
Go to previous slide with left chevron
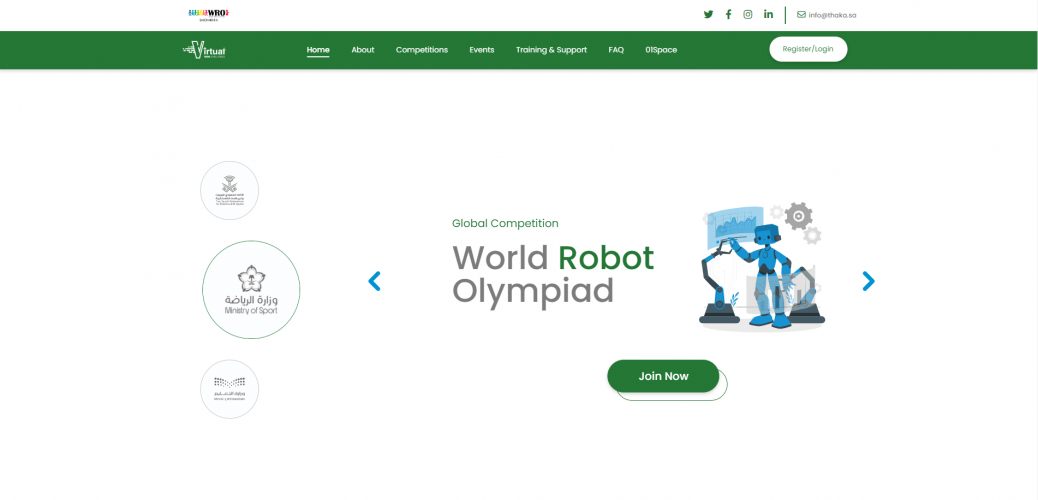374,281
